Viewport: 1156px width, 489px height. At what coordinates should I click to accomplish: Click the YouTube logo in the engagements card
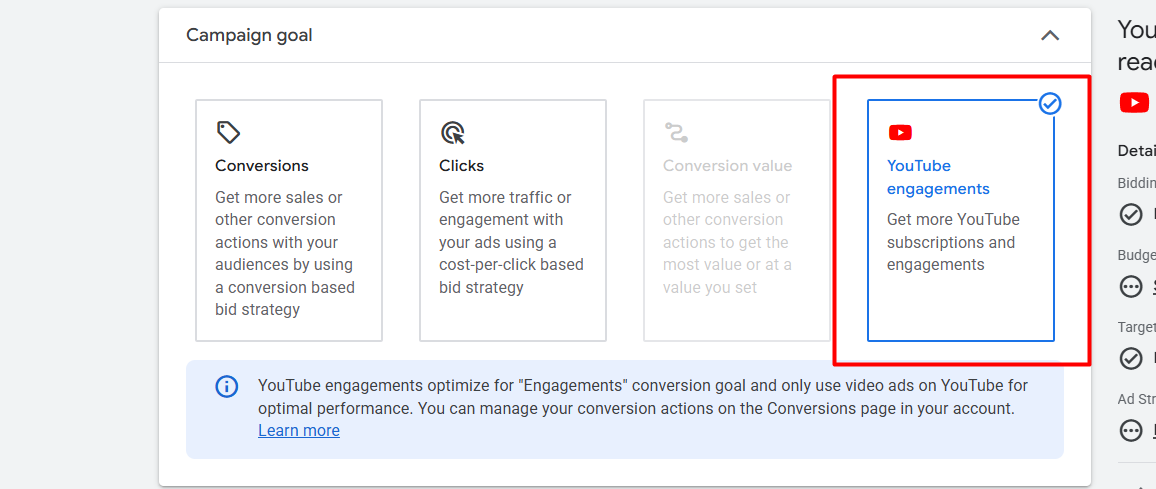(x=900, y=132)
